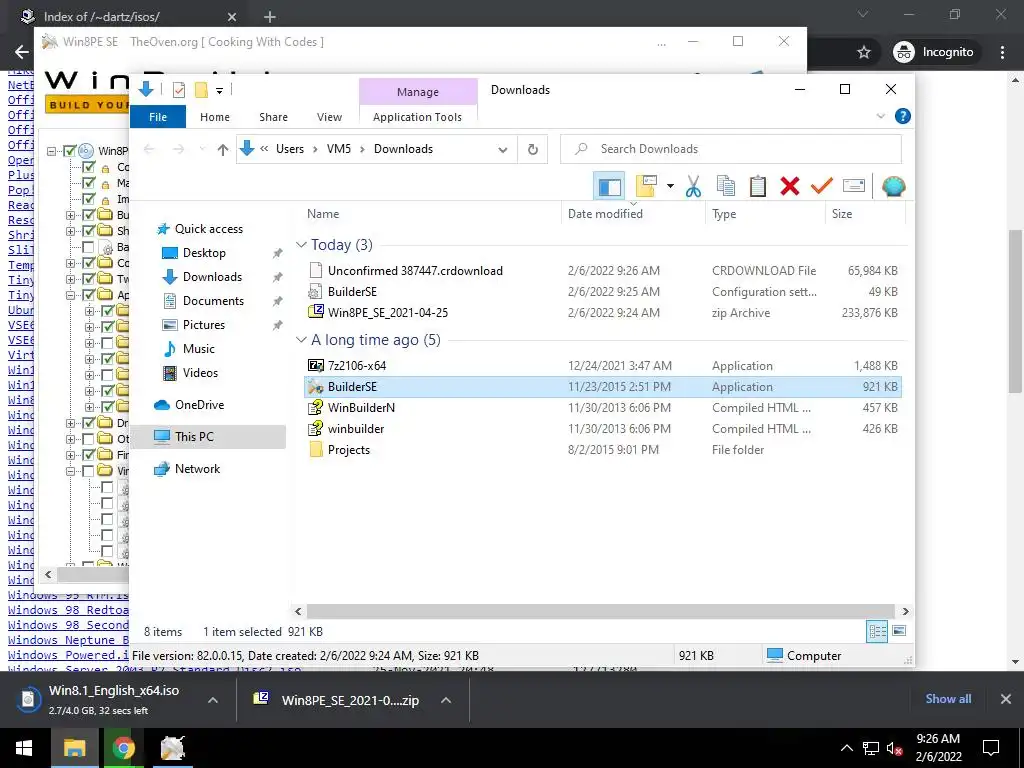Open the Windows_Powered.i link in Chrome page
This screenshot has height=768, width=1024.
[68, 655]
